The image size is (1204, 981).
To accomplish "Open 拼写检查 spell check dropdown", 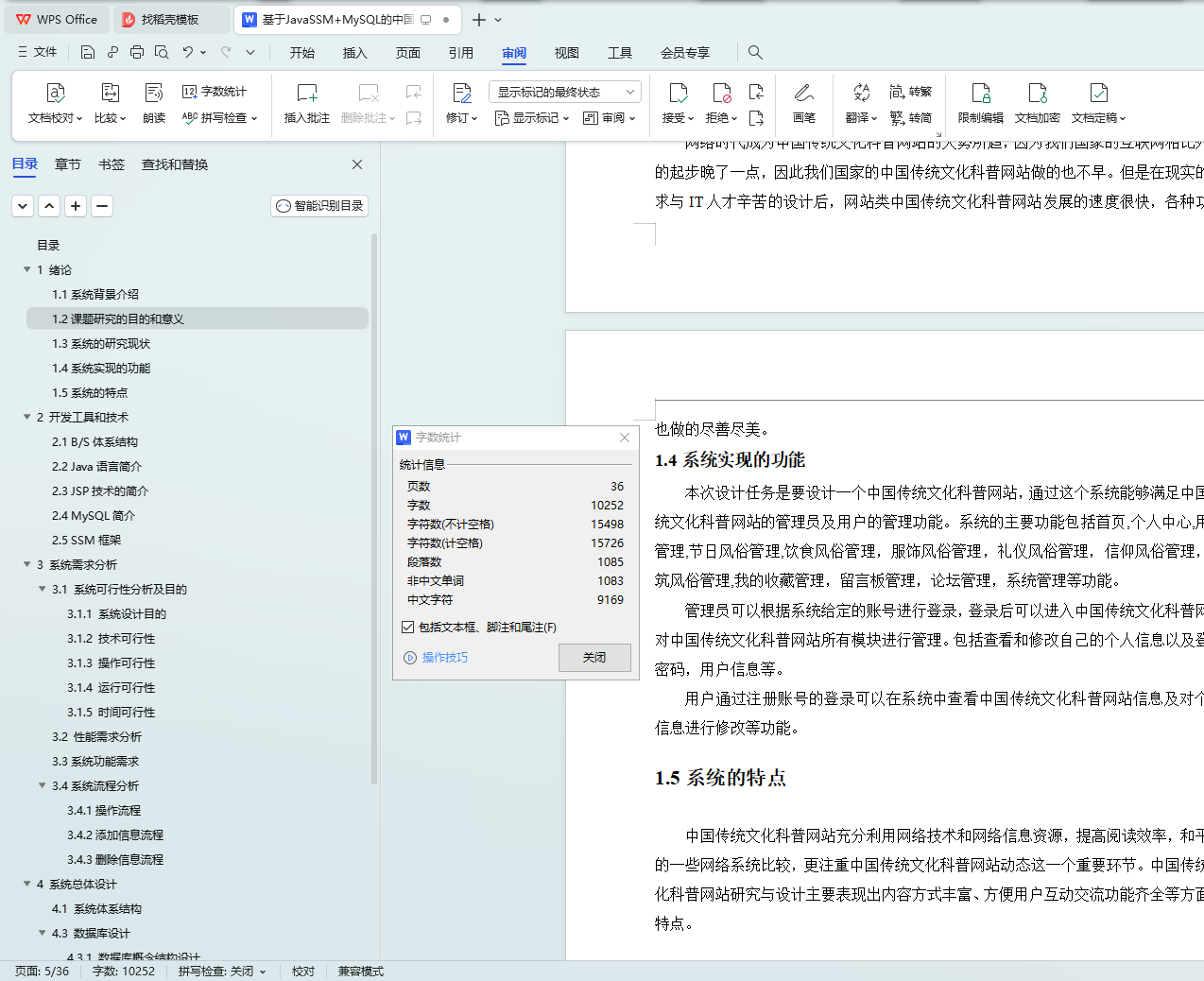I will [219, 118].
